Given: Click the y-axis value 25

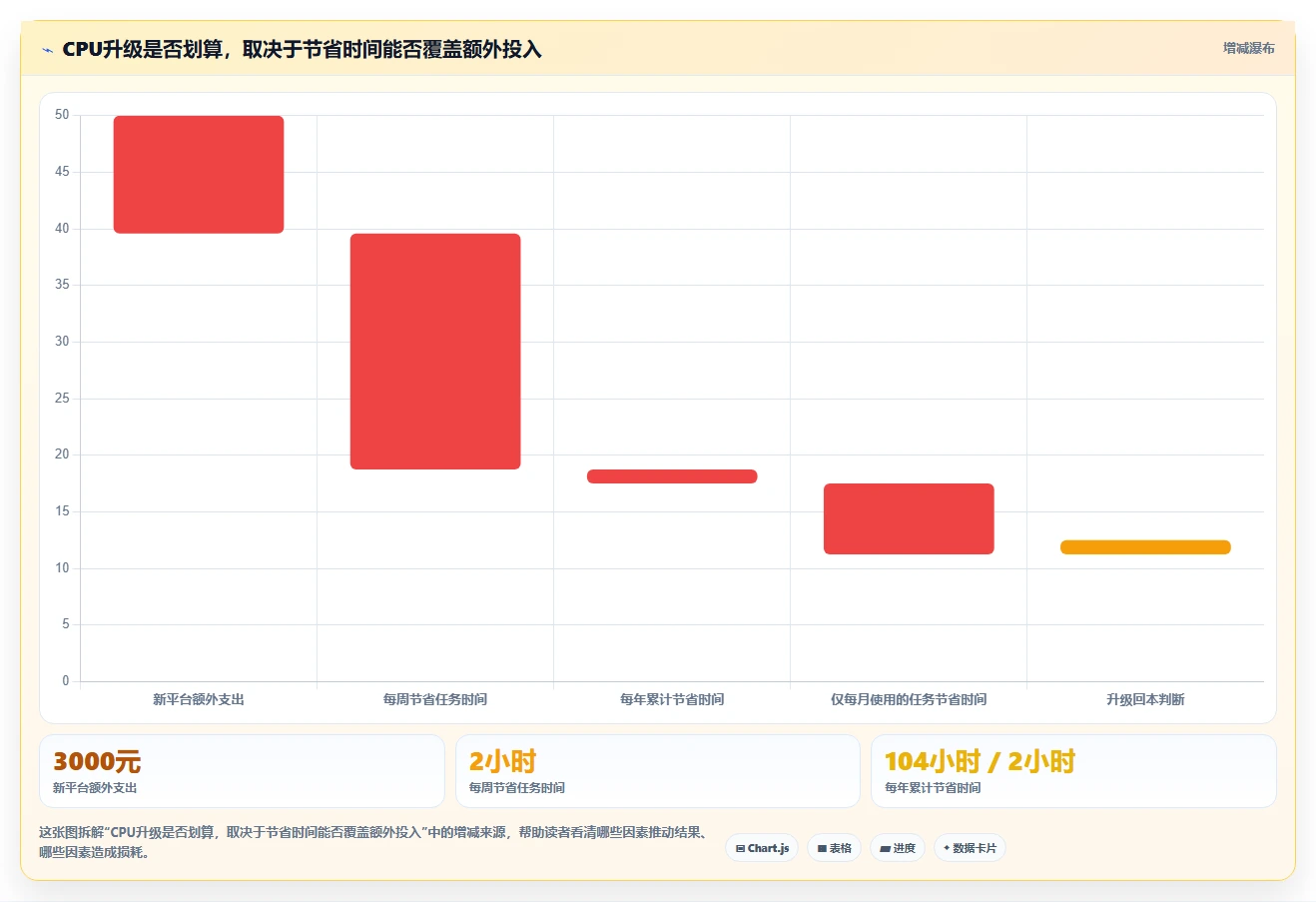Looking at the screenshot, I should [62, 399].
